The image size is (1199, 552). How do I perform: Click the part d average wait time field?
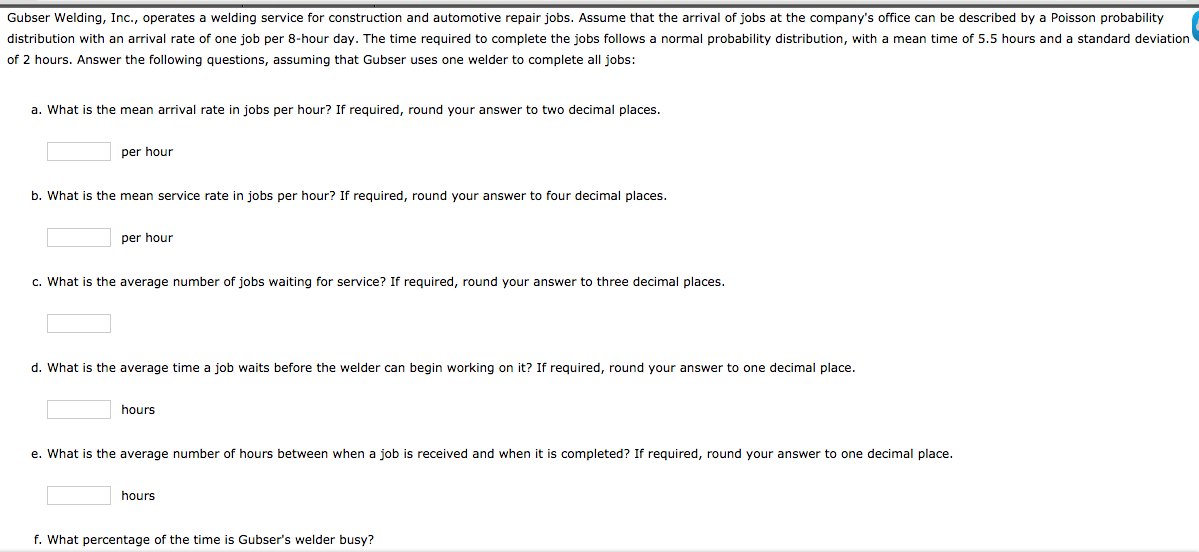click(79, 410)
